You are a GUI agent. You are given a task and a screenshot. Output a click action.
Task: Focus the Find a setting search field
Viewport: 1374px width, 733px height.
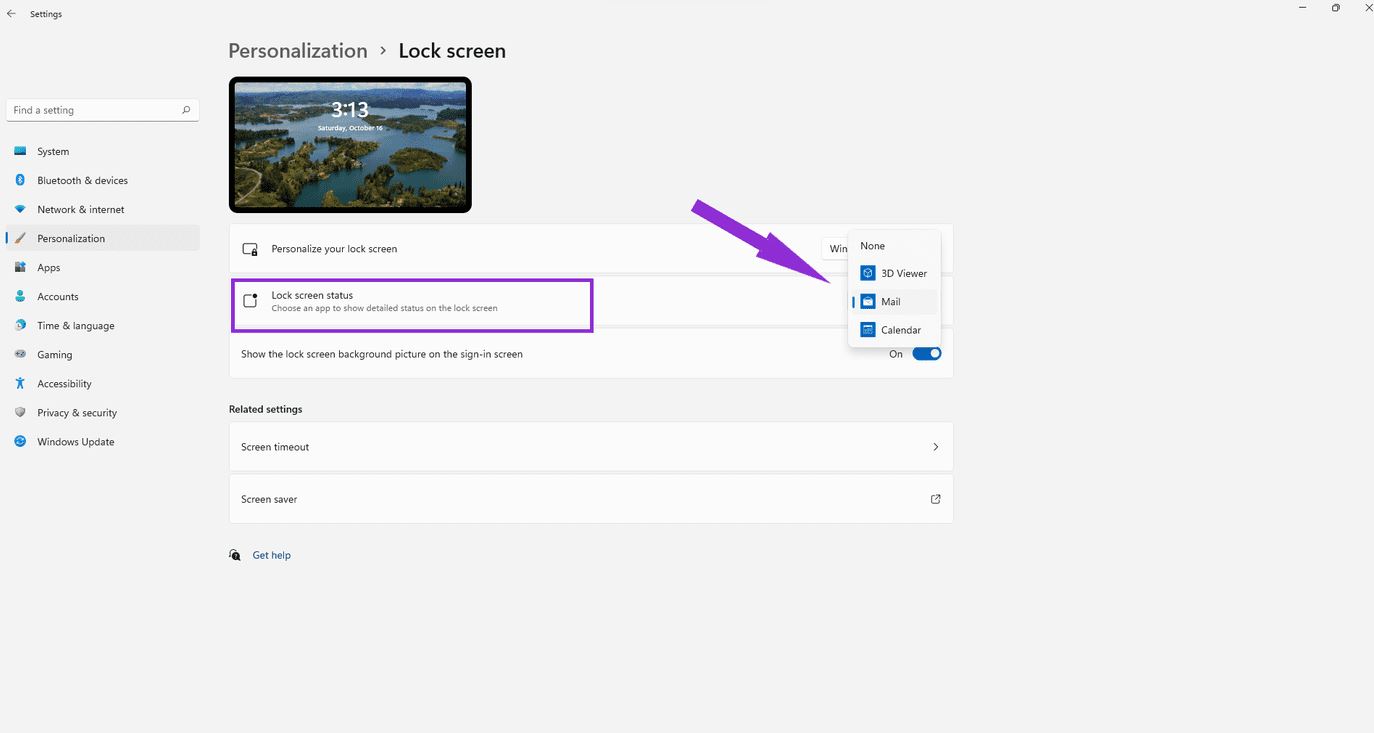click(x=103, y=110)
